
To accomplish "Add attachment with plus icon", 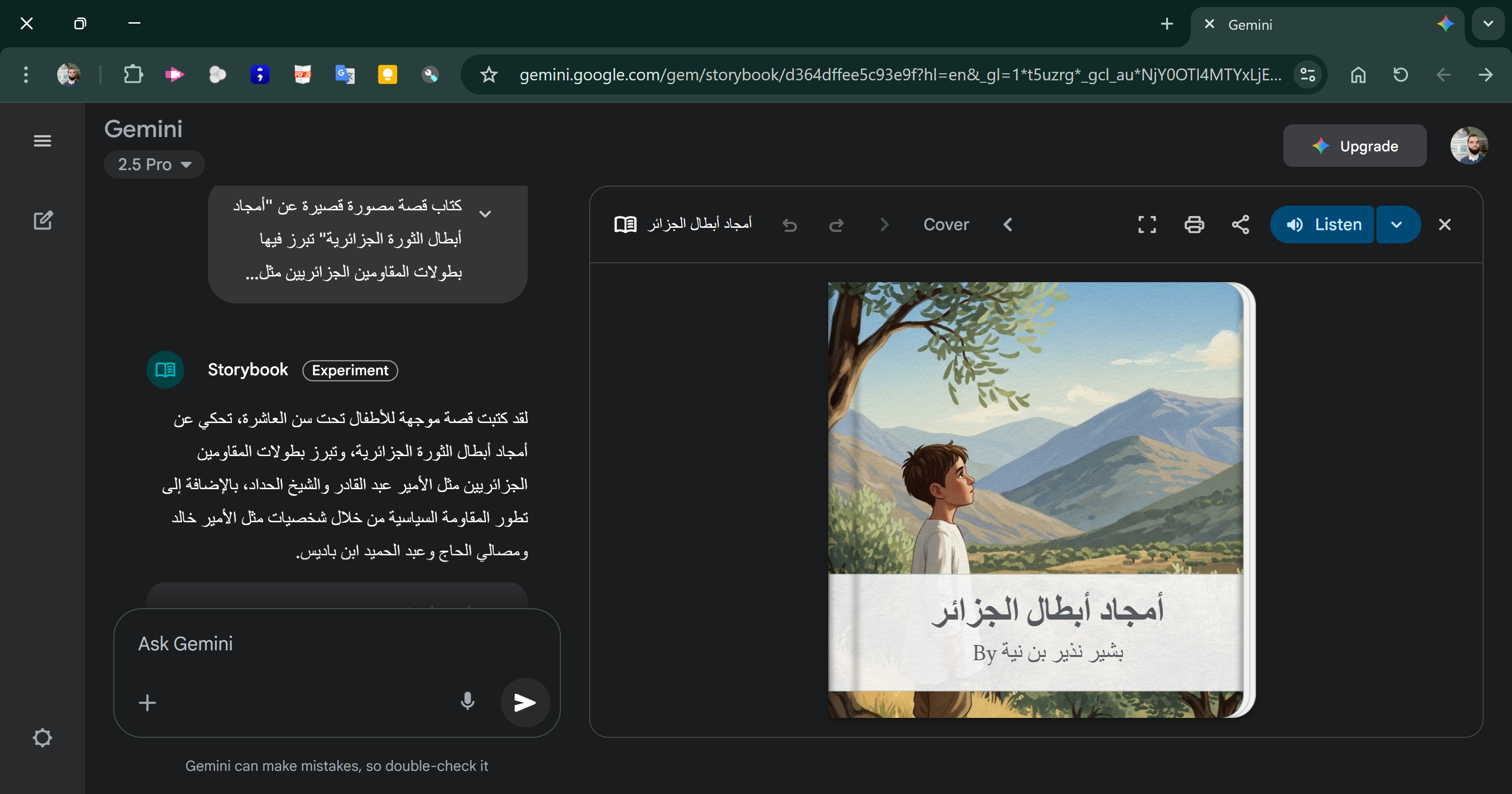I will tap(147, 702).
